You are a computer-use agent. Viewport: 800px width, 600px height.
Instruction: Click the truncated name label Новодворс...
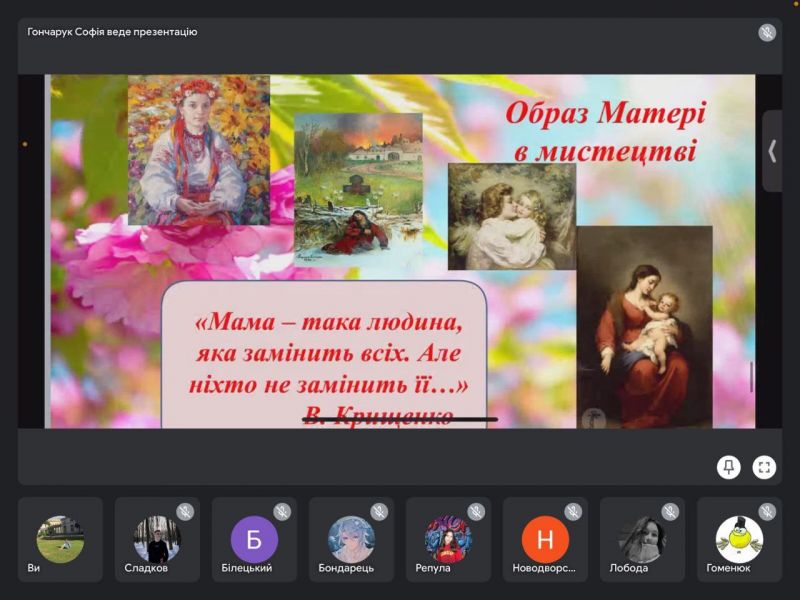click(x=544, y=568)
